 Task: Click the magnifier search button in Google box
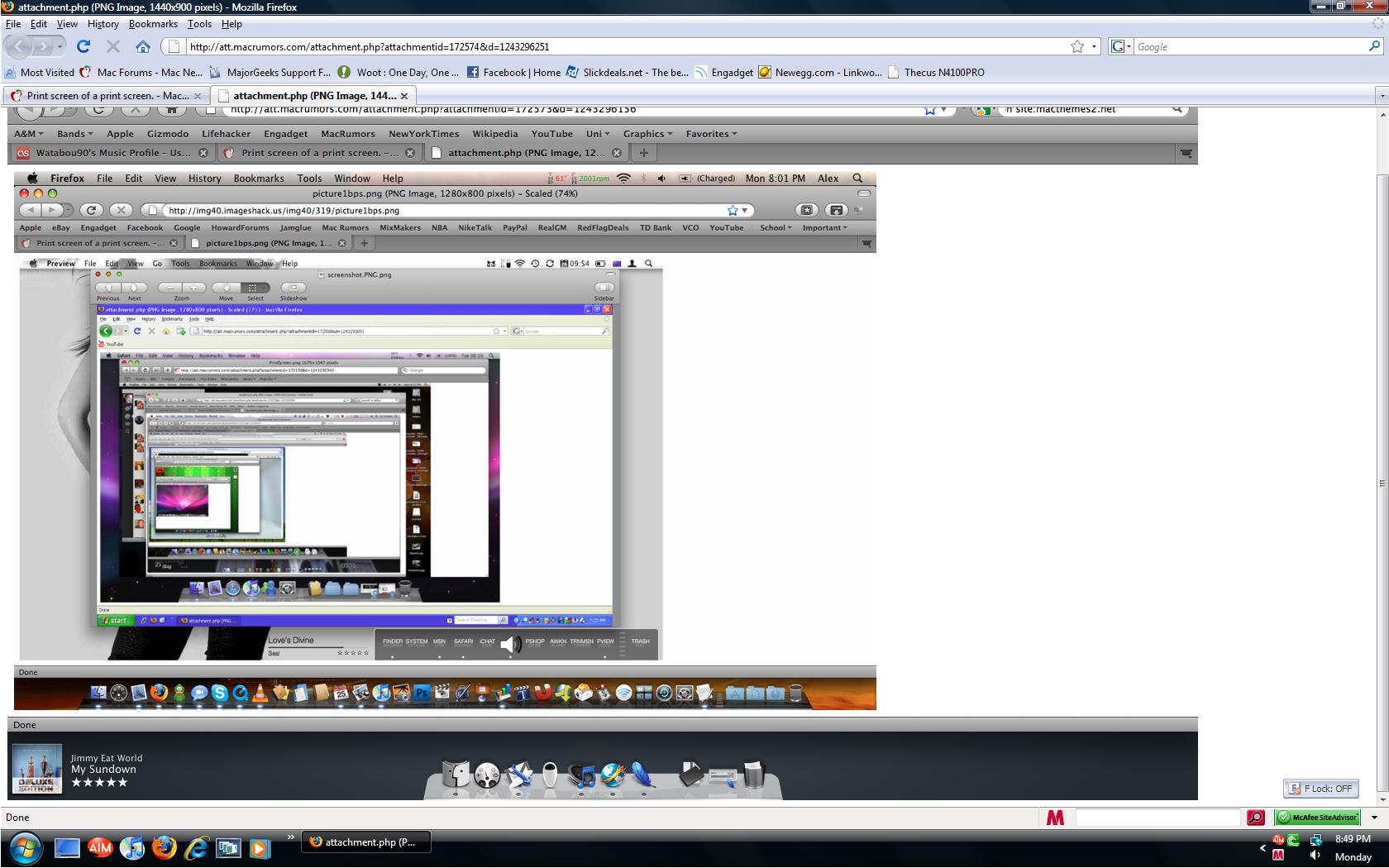click(x=1374, y=46)
